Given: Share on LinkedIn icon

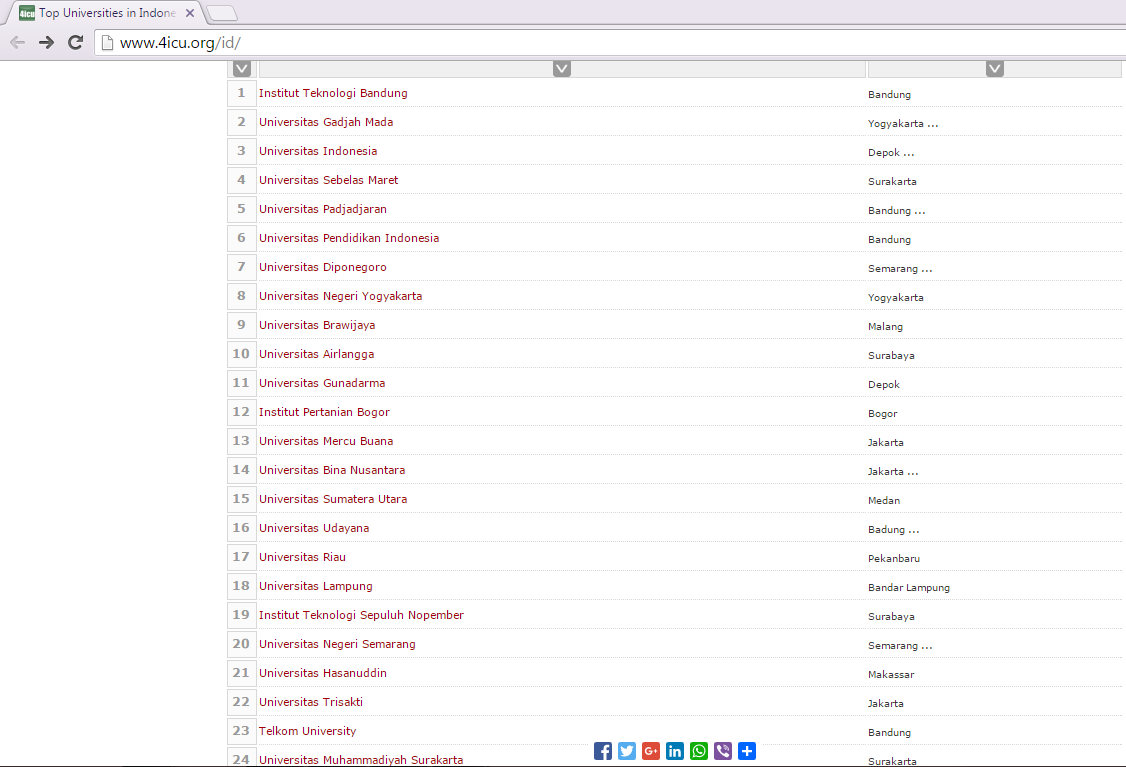Looking at the screenshot, I should (x=675, y=751).
